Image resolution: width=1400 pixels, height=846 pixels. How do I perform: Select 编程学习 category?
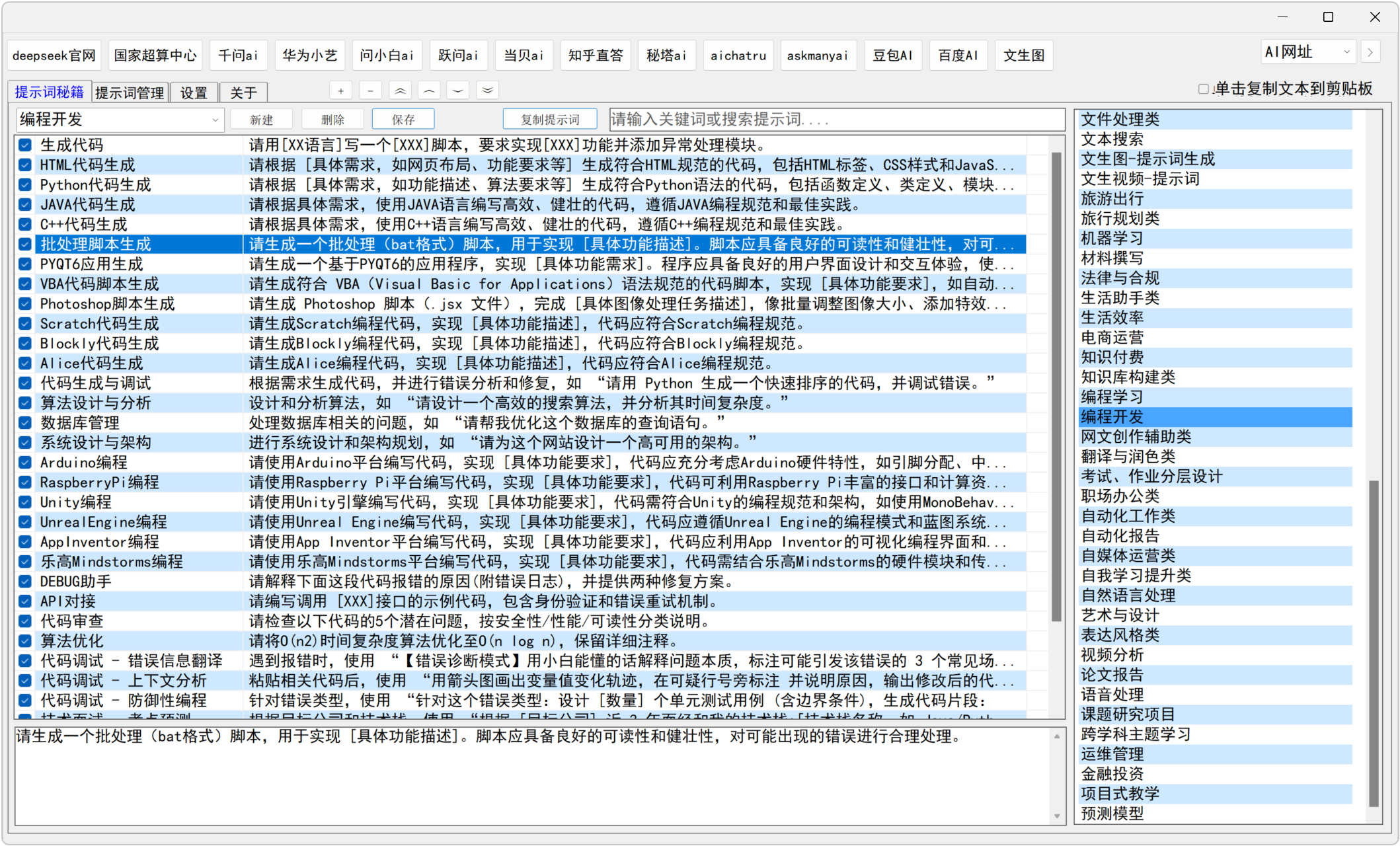pos(1216,397)
